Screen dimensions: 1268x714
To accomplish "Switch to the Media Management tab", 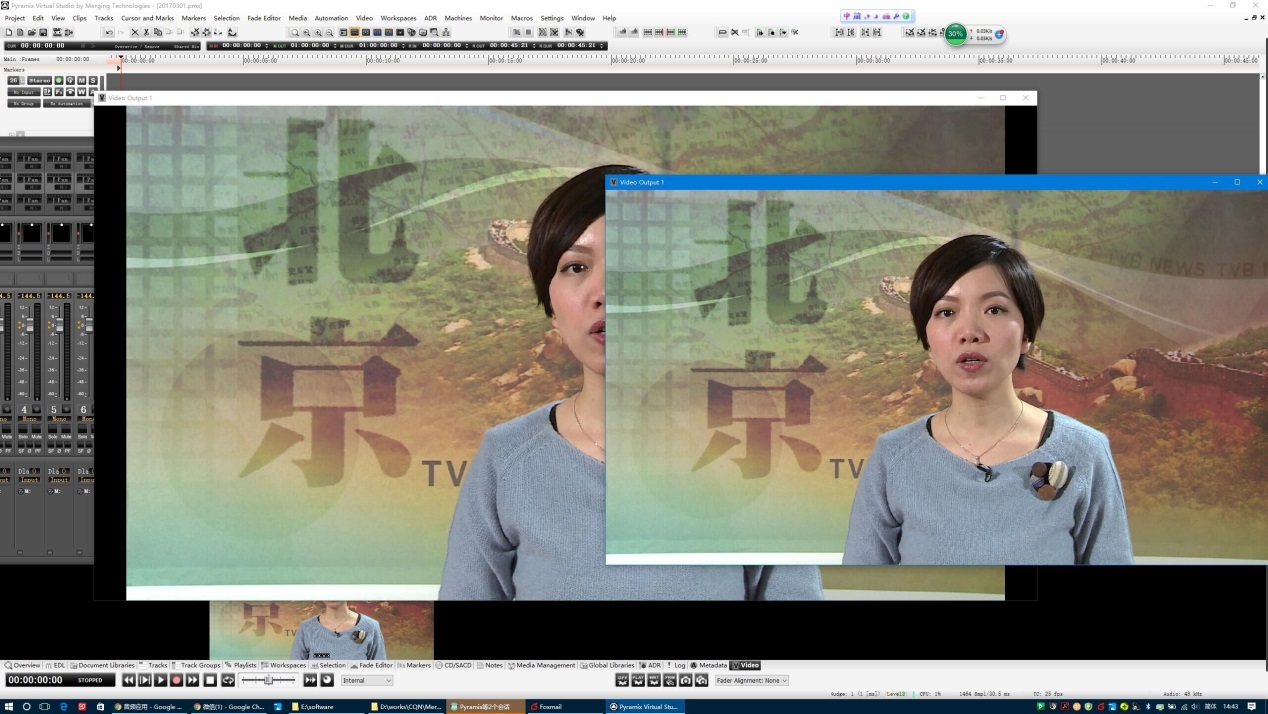I will (x=542, y=665).
